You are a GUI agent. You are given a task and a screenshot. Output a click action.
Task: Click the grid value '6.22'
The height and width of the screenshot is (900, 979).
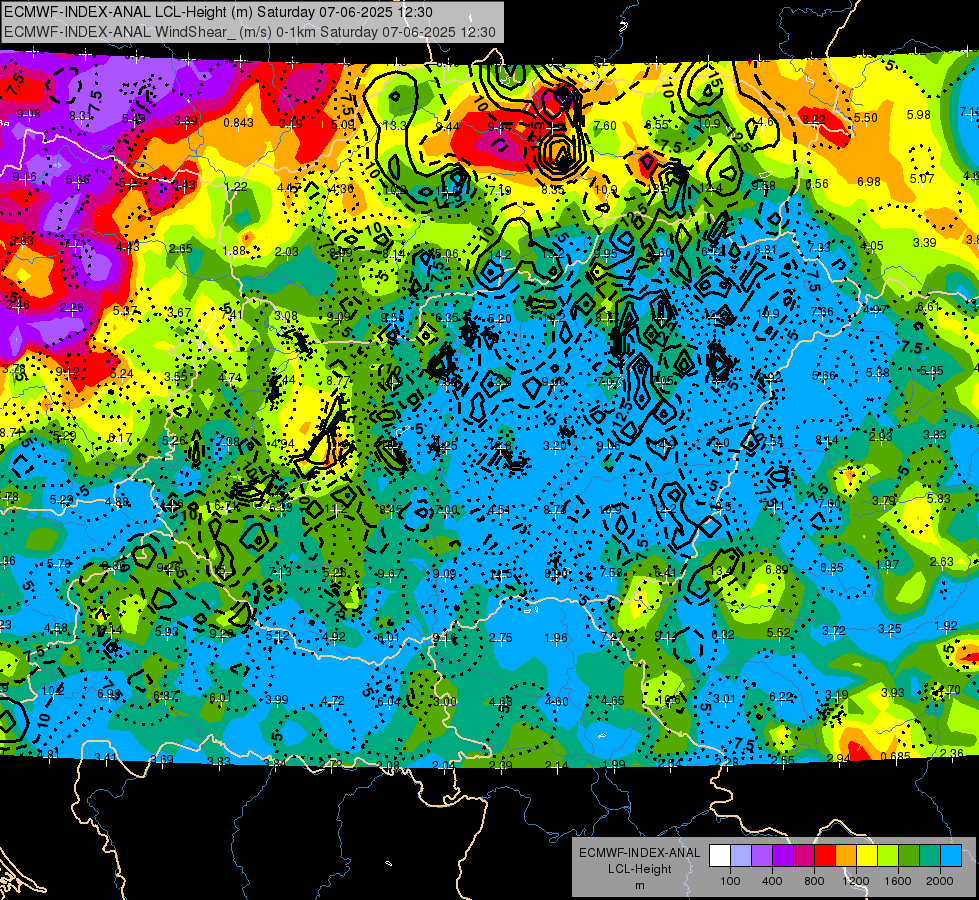point(781,696)
